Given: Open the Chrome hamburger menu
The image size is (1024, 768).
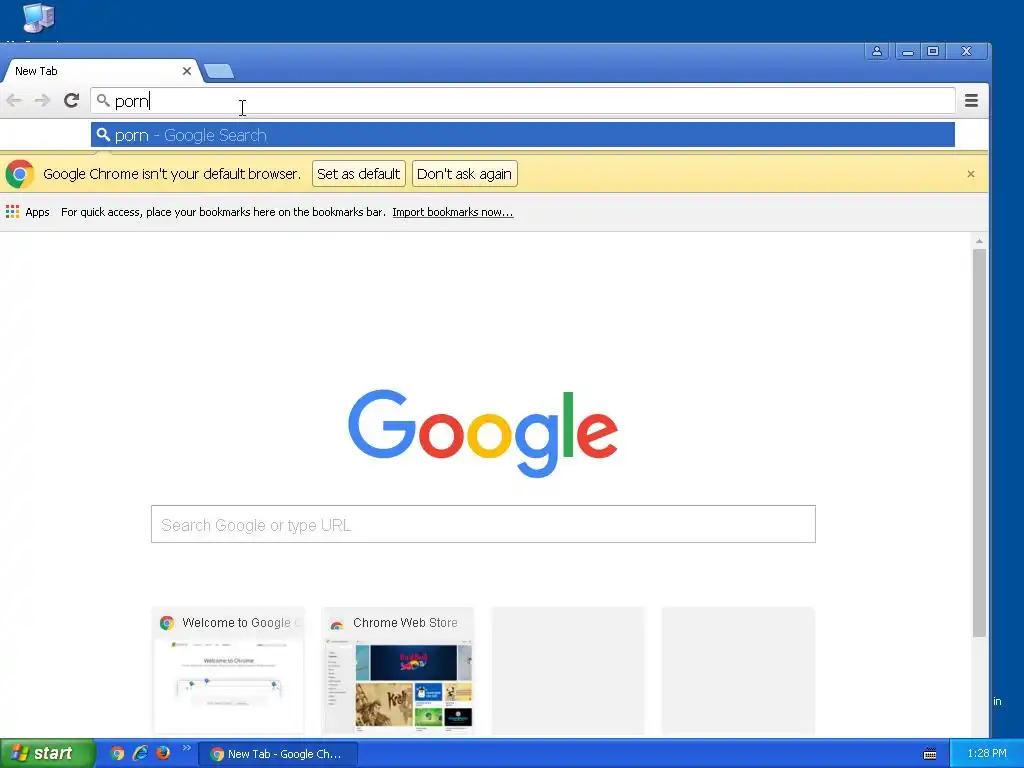Looking at the screenshot, I should click(x=971, y=100).
